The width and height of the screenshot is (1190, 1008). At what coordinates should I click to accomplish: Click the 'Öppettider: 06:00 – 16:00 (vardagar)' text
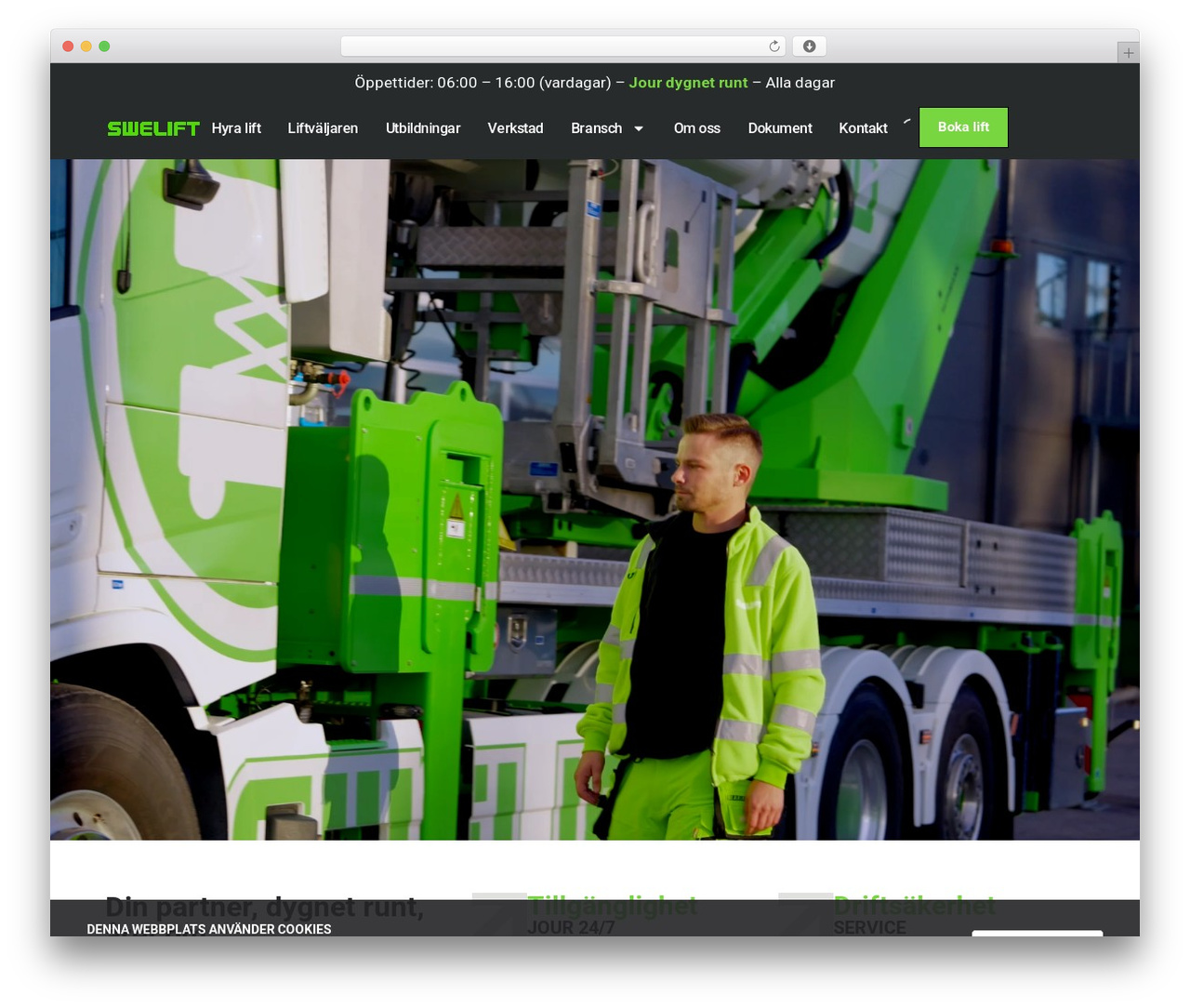tap(483, 83)
